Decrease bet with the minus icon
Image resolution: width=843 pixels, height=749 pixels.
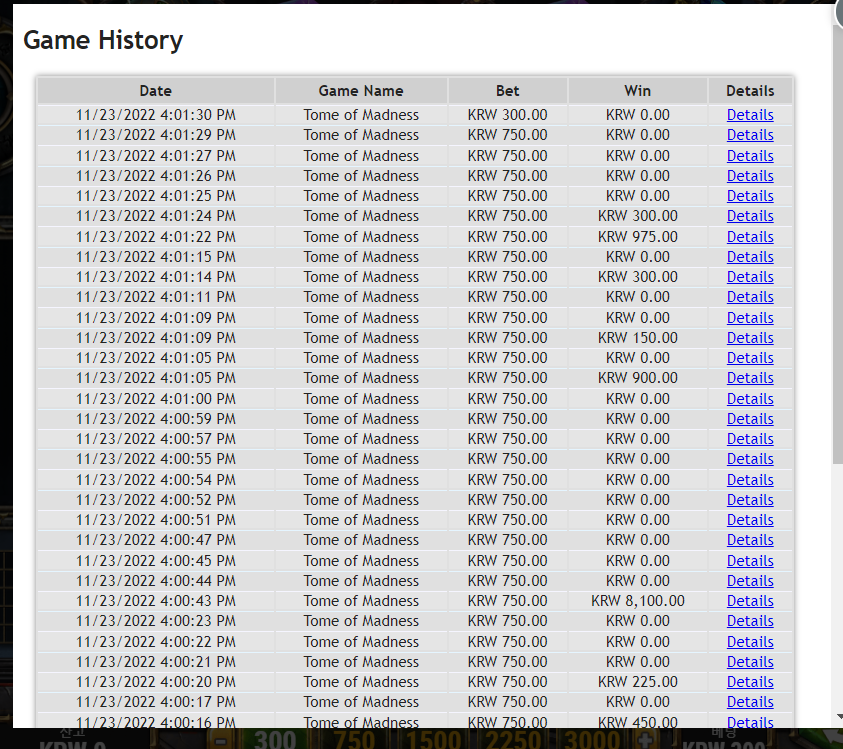[220, 741]
